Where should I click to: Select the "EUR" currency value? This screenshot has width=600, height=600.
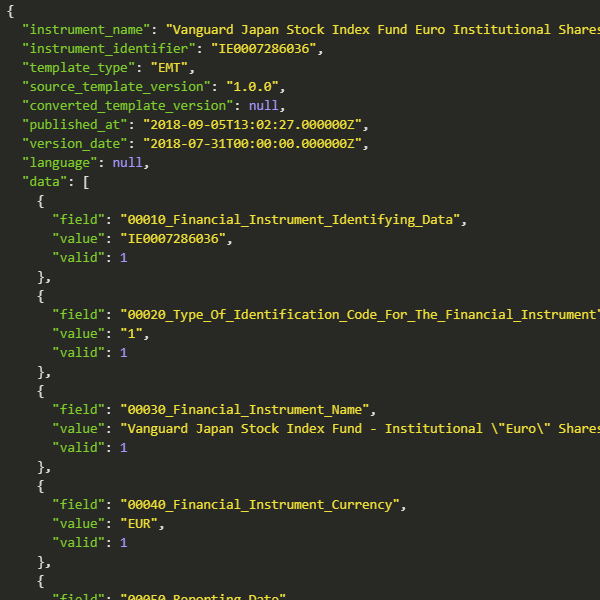coord(139,524)
